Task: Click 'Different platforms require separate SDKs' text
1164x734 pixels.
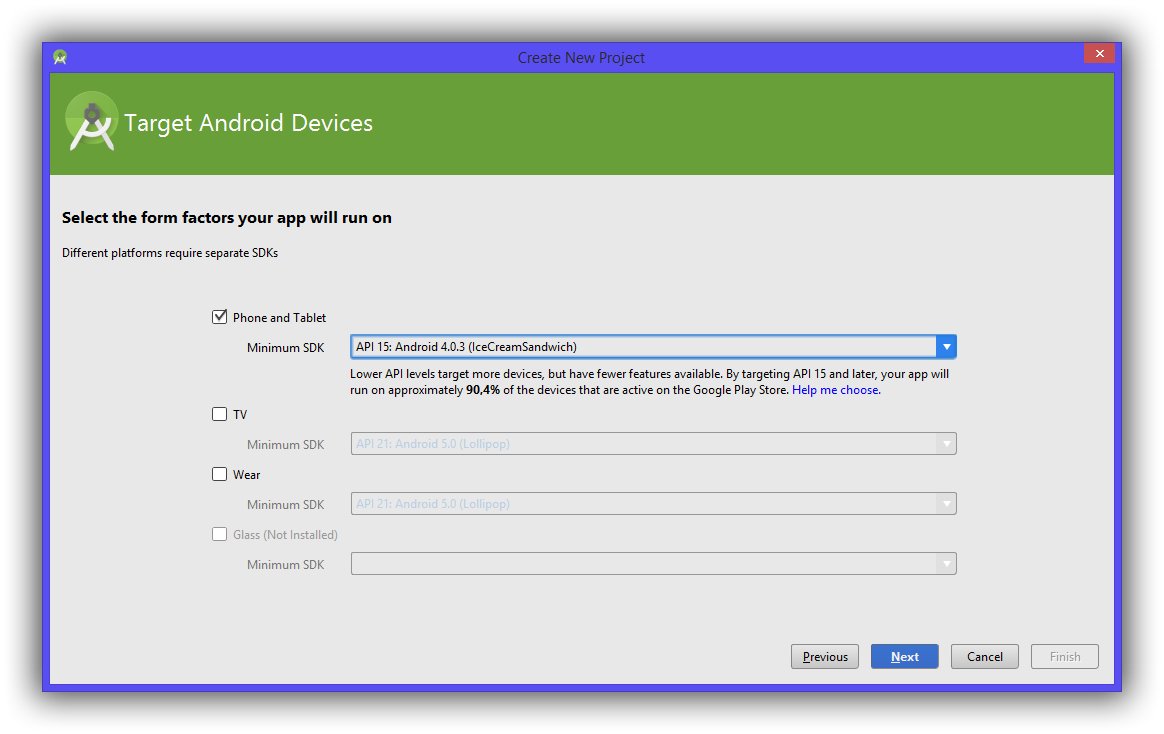Action: (170, 253)
